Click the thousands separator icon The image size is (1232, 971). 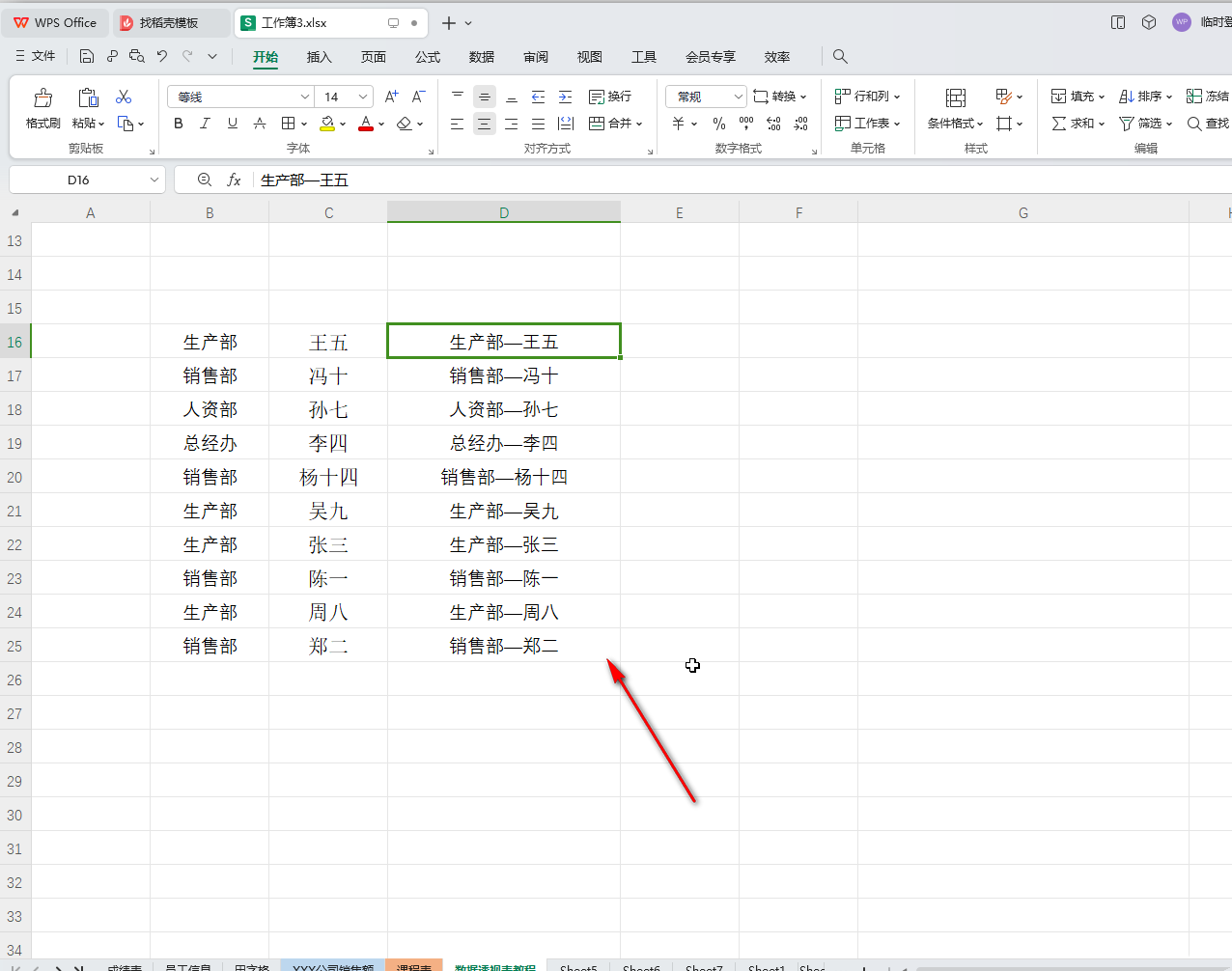coord(746,124)
